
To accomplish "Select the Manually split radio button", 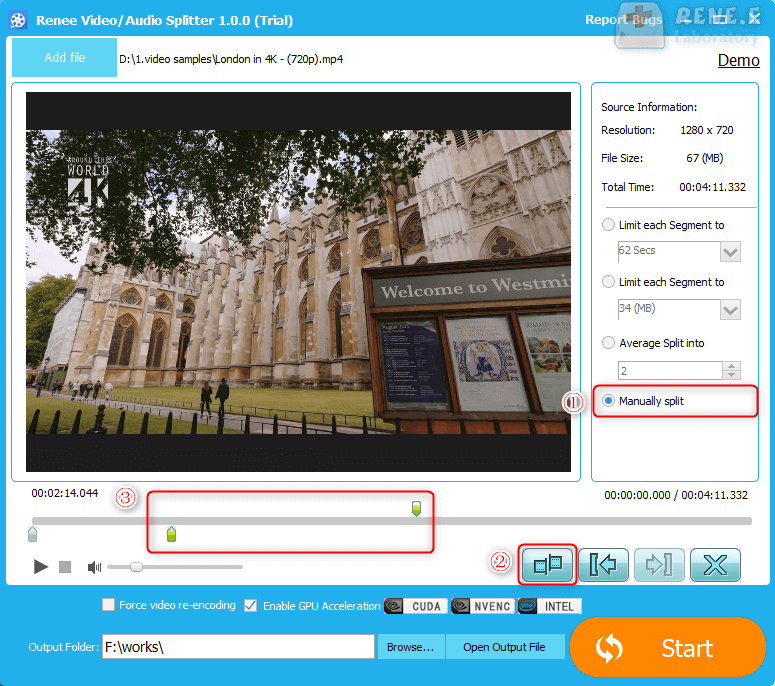I will click(x=608, y=401).
